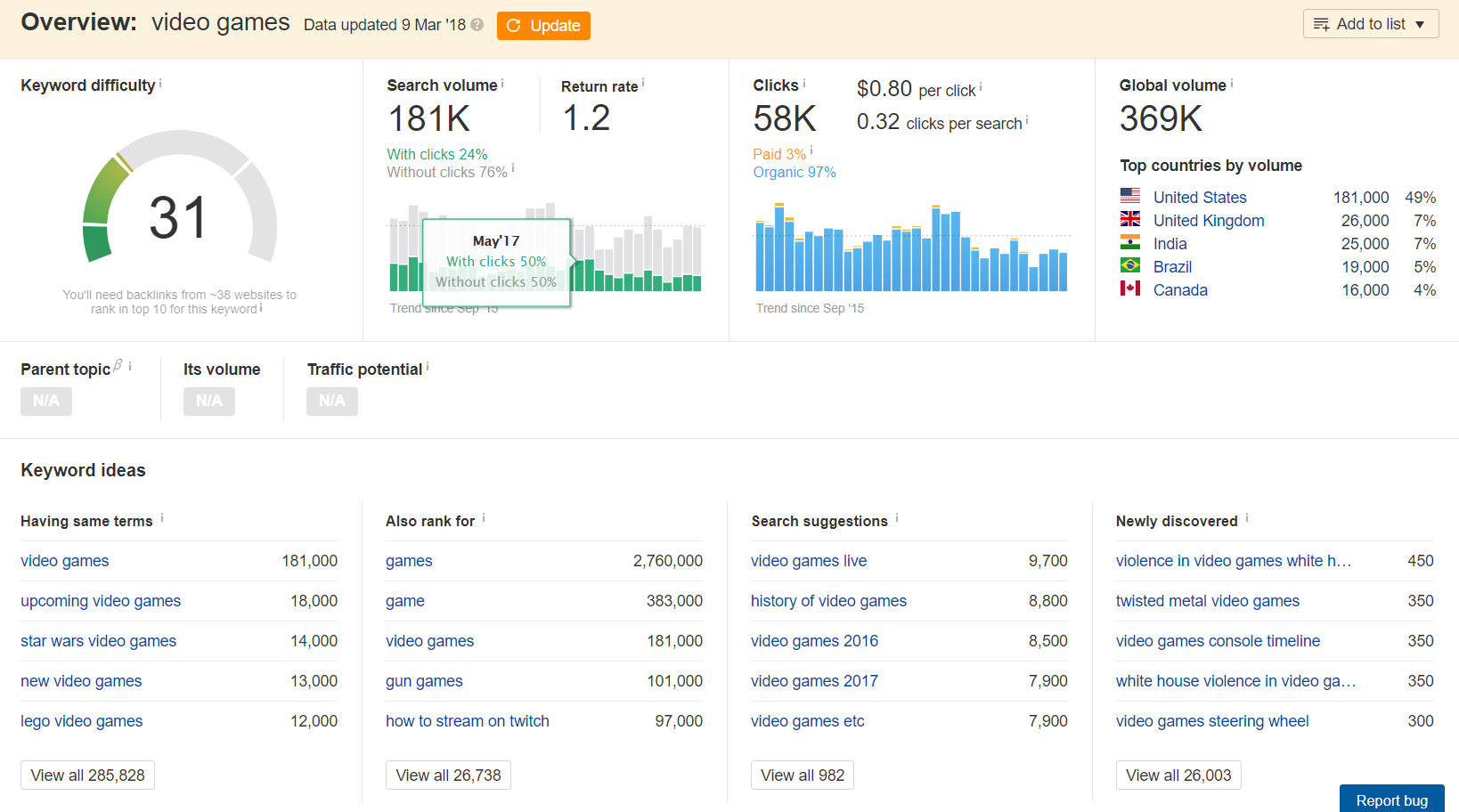Click United Kingdom country link
This screenshot has width=1459, height=812.
(x=1209, y=221)
